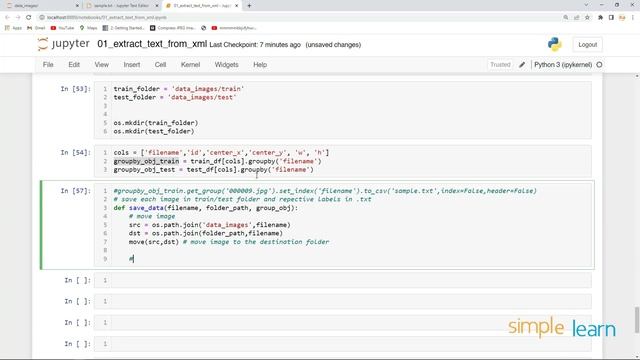The image size is (640, 360).
Task: Open the Gmail bookmark
Action: [36, 28]
